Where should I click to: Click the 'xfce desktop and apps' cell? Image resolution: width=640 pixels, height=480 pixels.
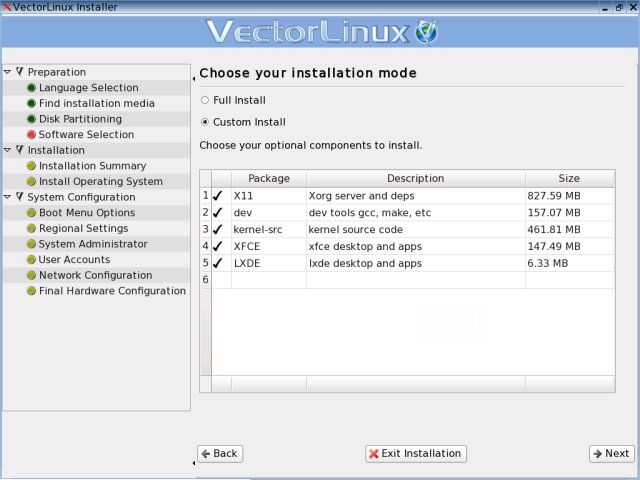(416, 246)
